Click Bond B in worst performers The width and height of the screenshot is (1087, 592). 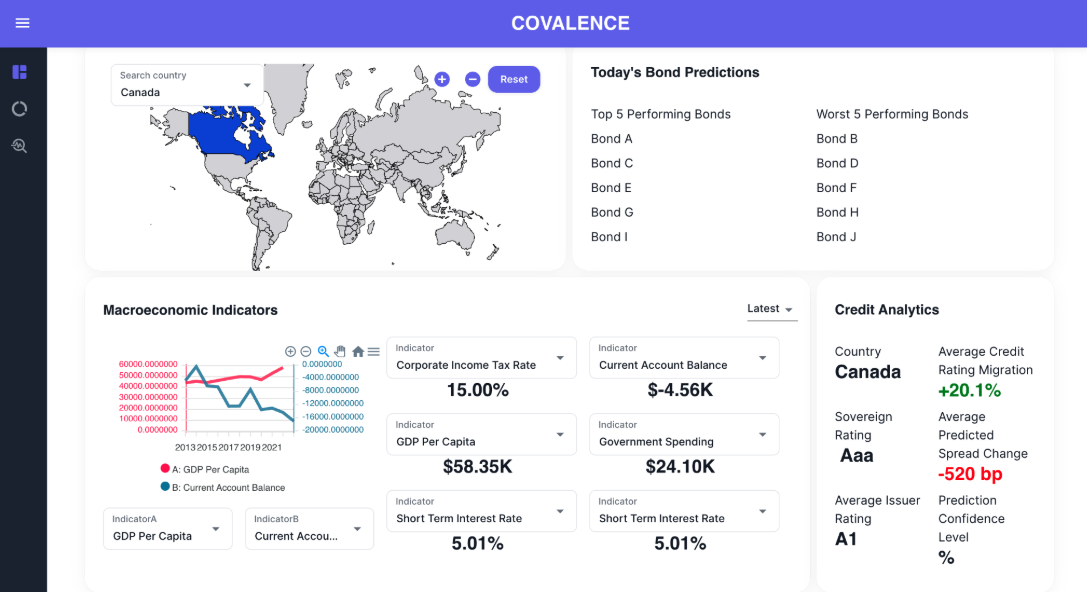click(837, 139)
